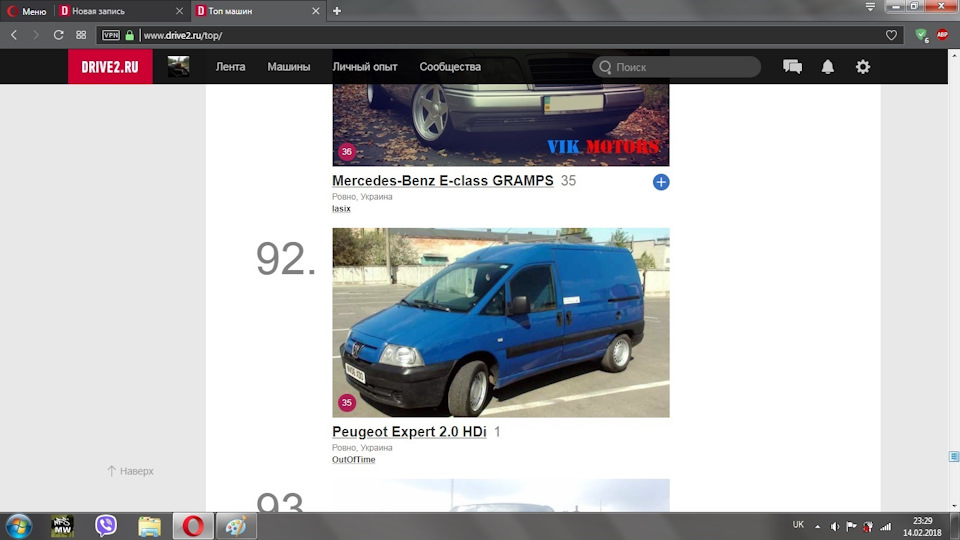
Task: Open the Windows Start button
Action: pyautogui.click(x=19, y=526)
